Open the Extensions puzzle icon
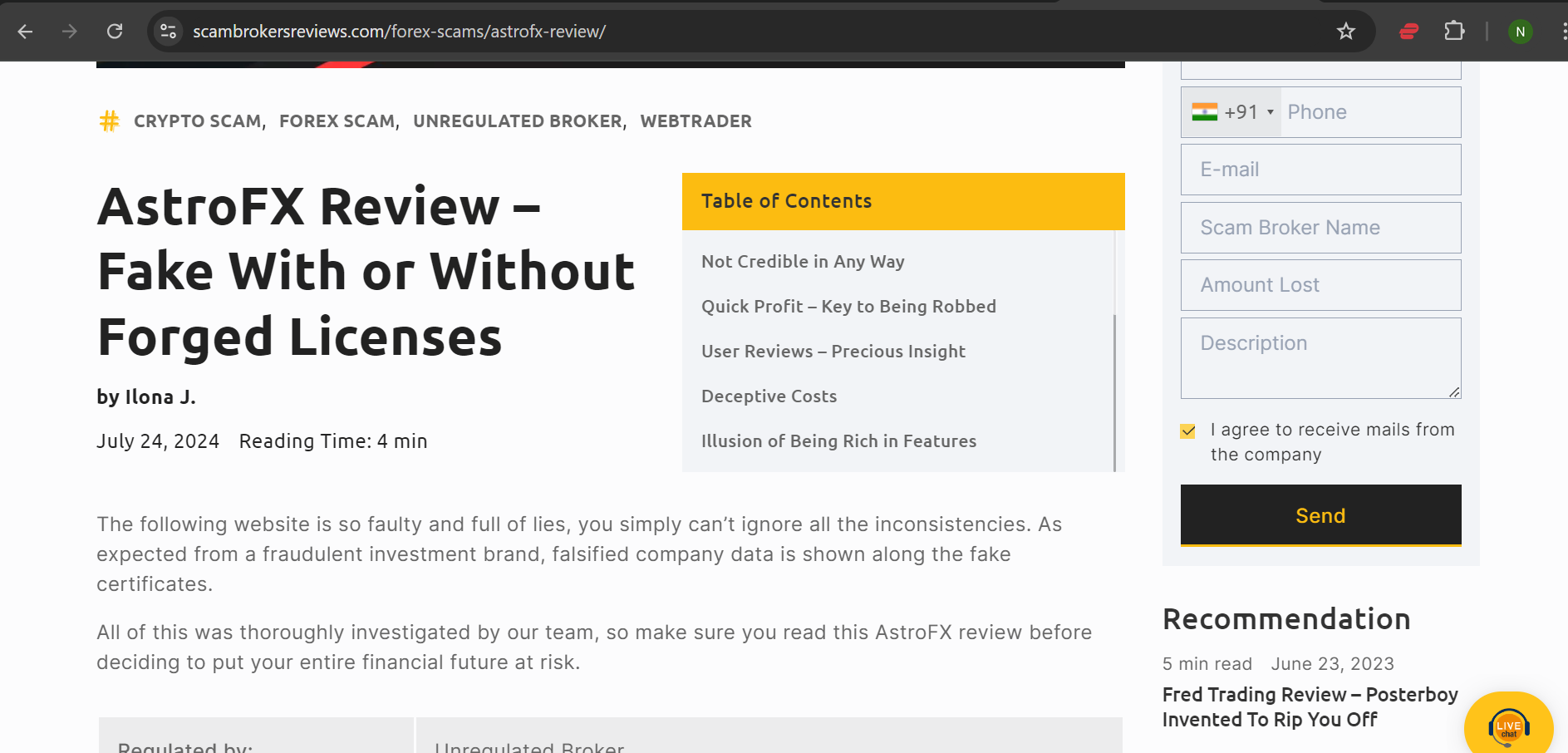The image size is (1568, 753). click(1454, 32)
